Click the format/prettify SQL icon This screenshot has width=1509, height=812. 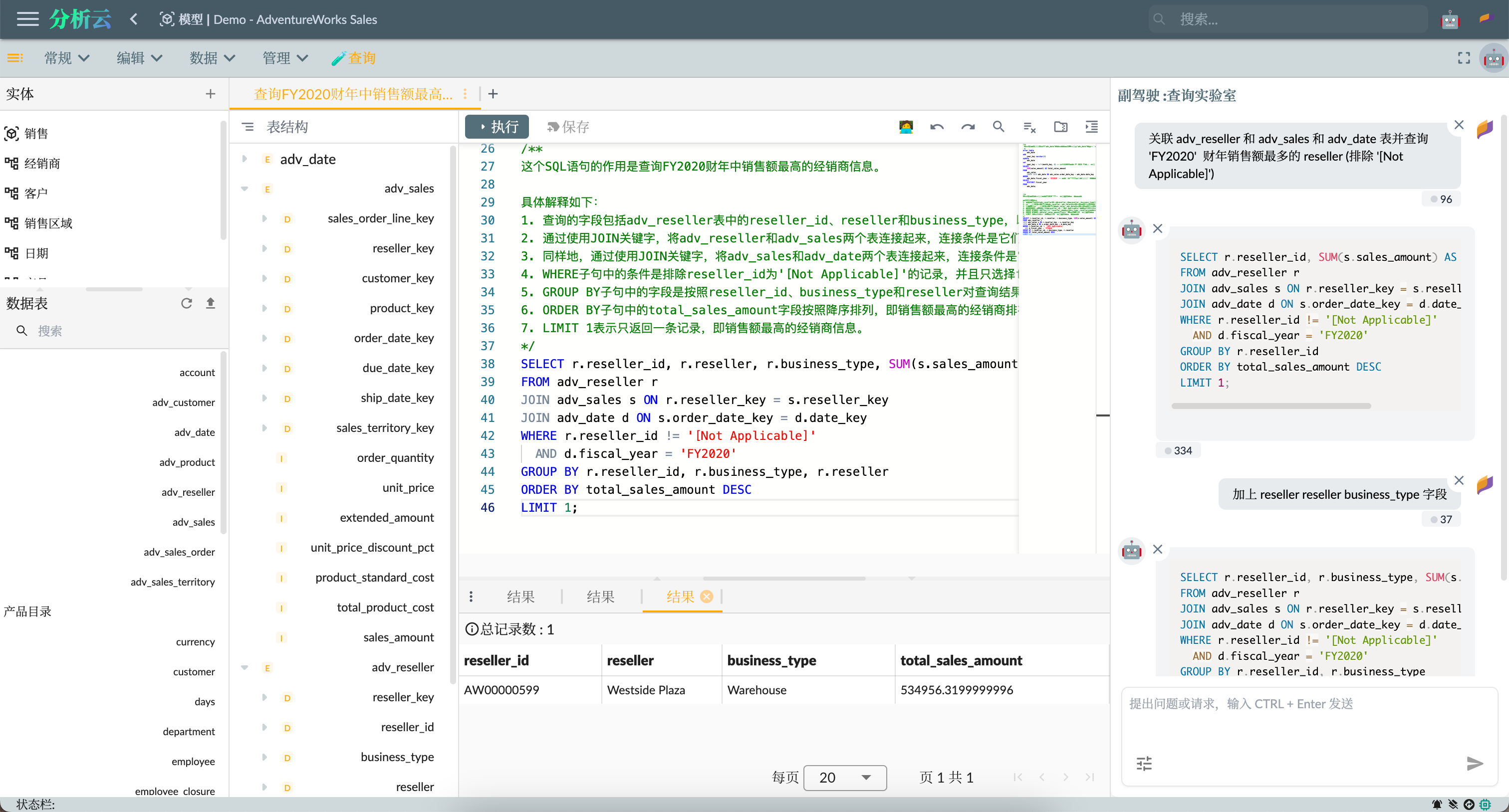1093,128
